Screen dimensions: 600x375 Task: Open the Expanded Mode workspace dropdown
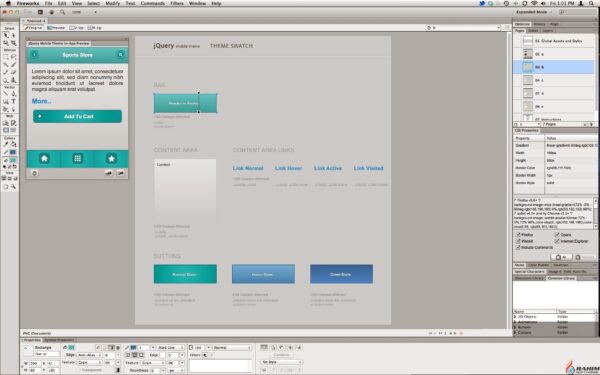tap(534, 12)
